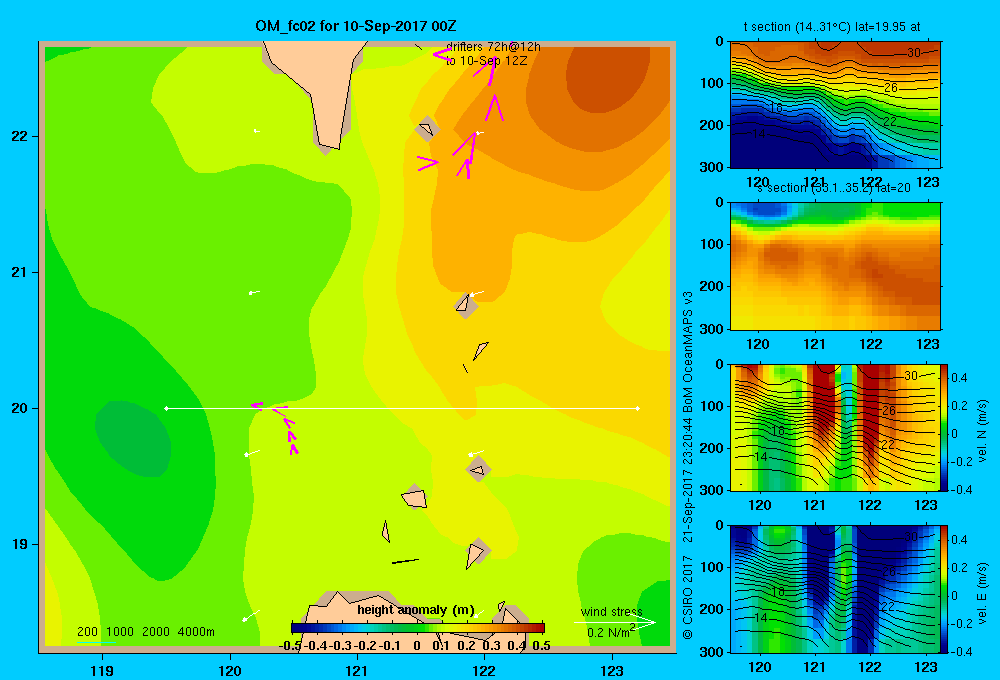1000x680 pixels.
Task: Click the white wind stress scale arrow
Action: coord(615,623)
